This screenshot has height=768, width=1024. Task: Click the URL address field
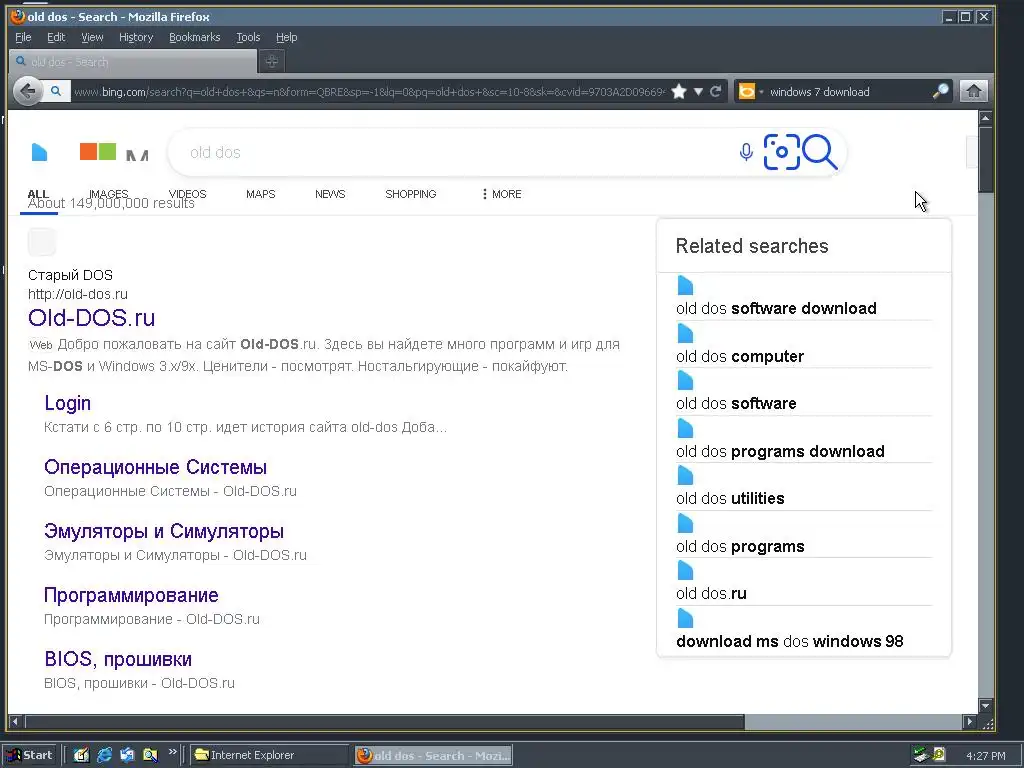tap(369, 92)
